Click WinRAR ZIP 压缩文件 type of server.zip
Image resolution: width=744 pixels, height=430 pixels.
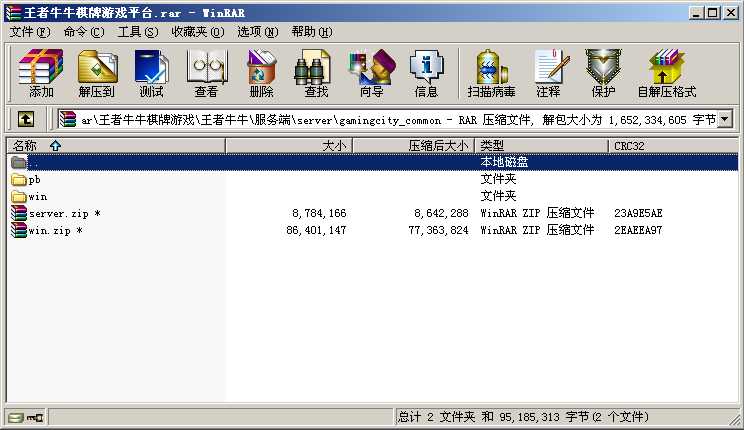pyautogui.click(x=537, y=213)
